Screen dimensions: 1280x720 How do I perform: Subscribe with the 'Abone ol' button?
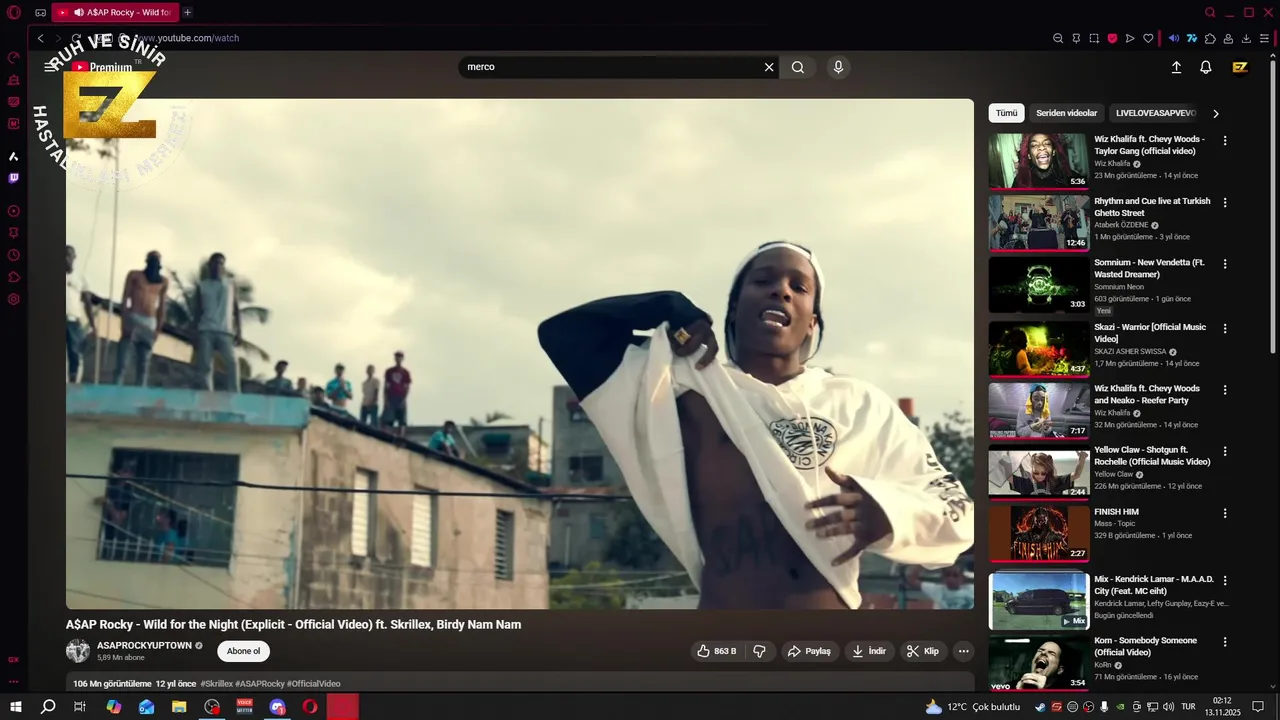243,651
